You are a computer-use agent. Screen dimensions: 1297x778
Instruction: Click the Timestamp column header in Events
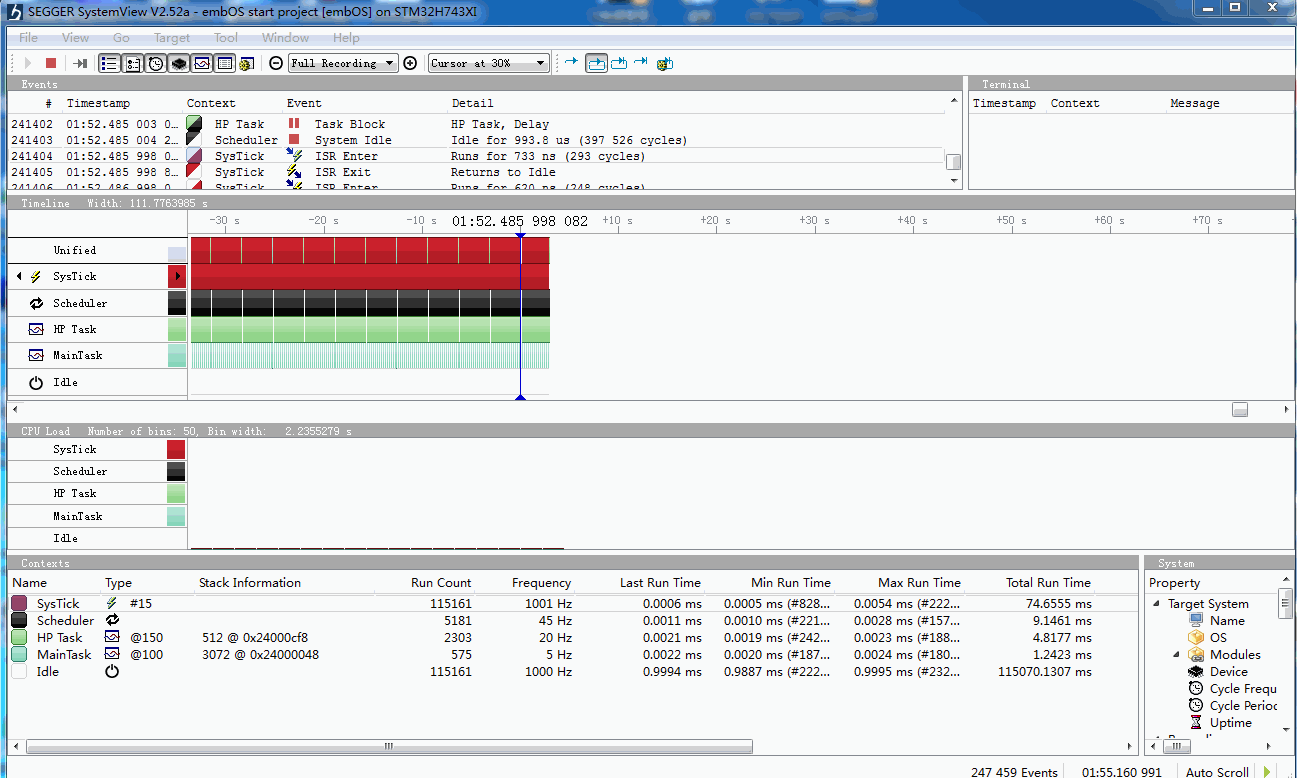pyautogui.click(x=98, y=103)
